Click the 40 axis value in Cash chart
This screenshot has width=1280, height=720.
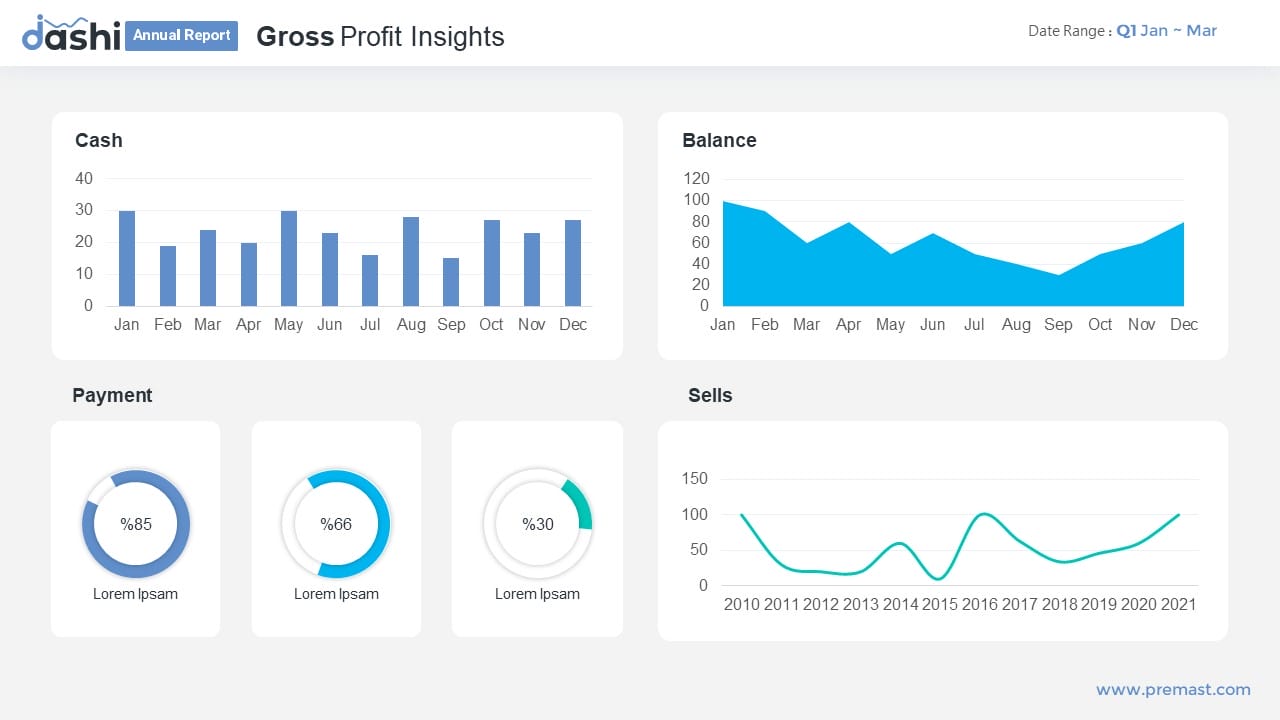[x=84, y=178]
